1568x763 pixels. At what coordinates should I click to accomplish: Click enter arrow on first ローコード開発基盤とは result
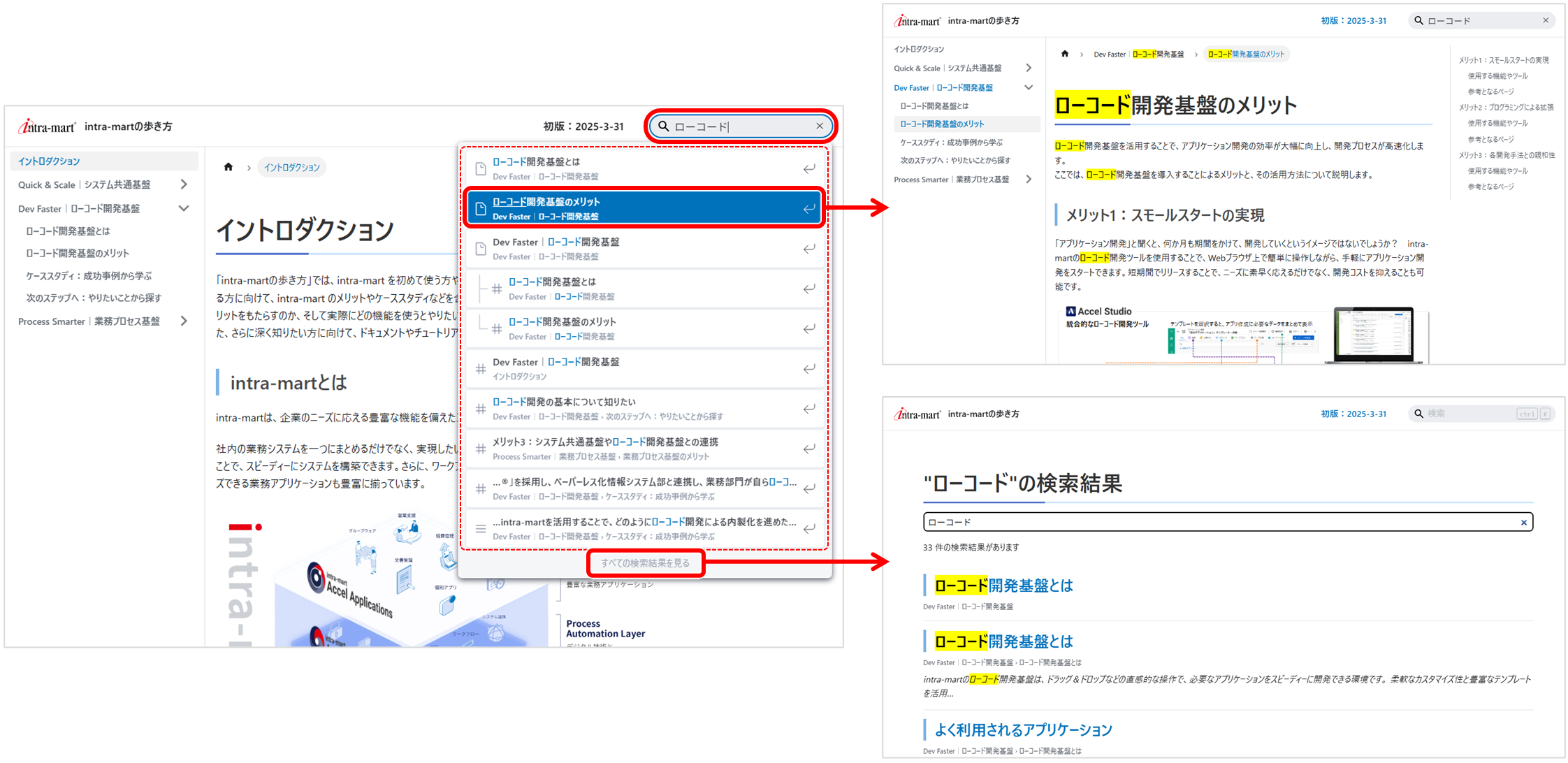pos(809,169)
